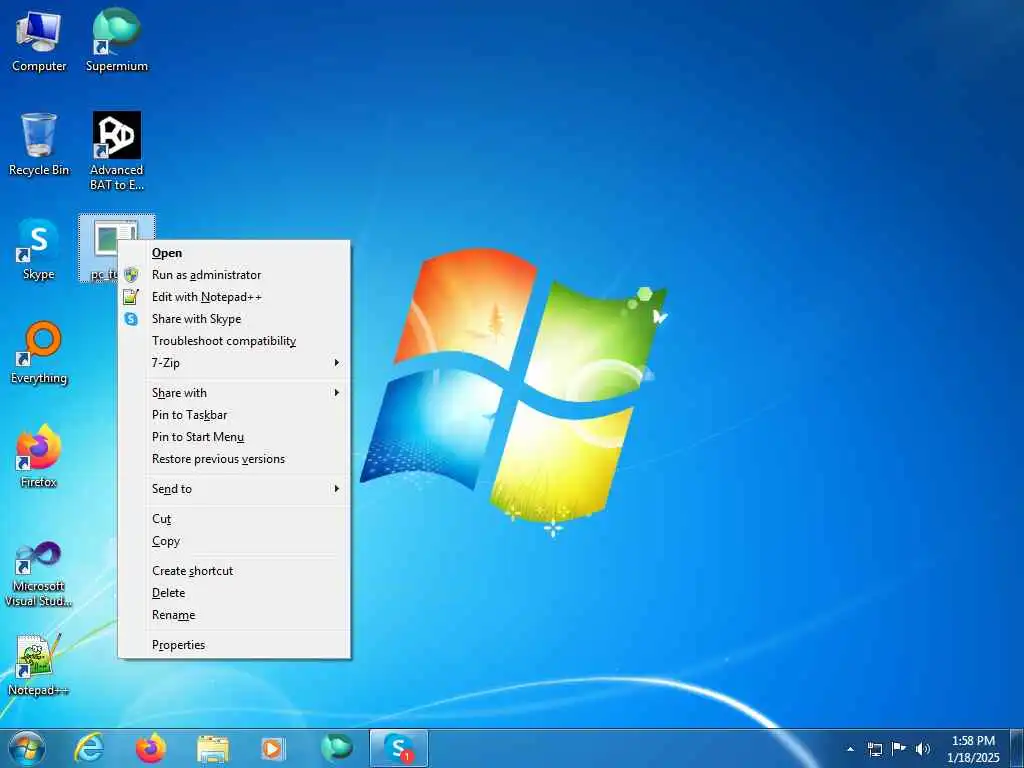Image resolution: width=1024 pixels, height=768 pixels.
Task: Select the Firefox desktop shortcut
Action: coord(39,456)
